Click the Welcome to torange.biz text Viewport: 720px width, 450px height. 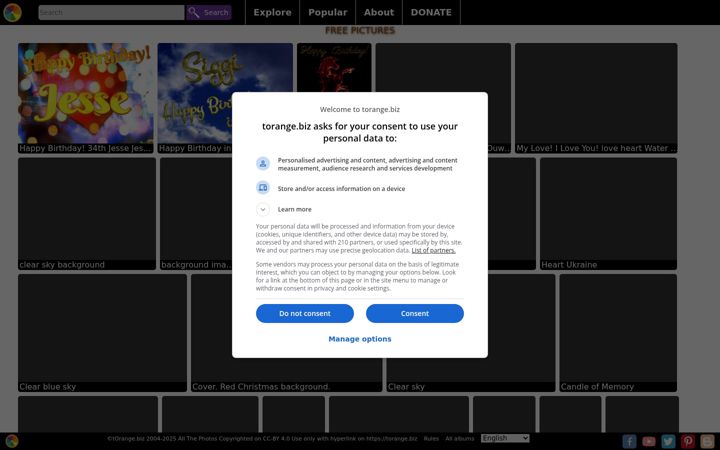point(360,109)
